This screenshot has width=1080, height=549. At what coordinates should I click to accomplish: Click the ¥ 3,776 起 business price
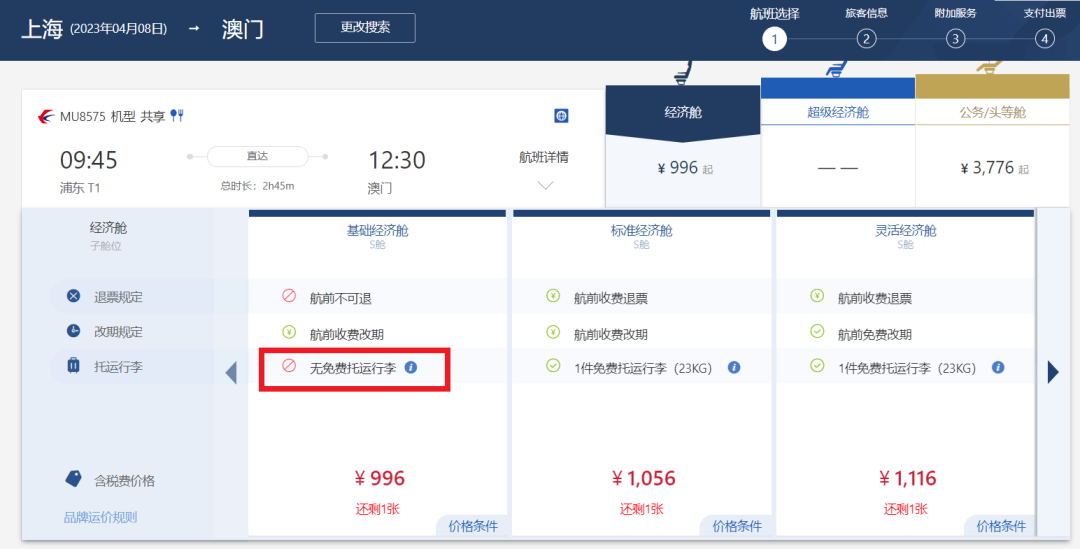tap(994, 168)
